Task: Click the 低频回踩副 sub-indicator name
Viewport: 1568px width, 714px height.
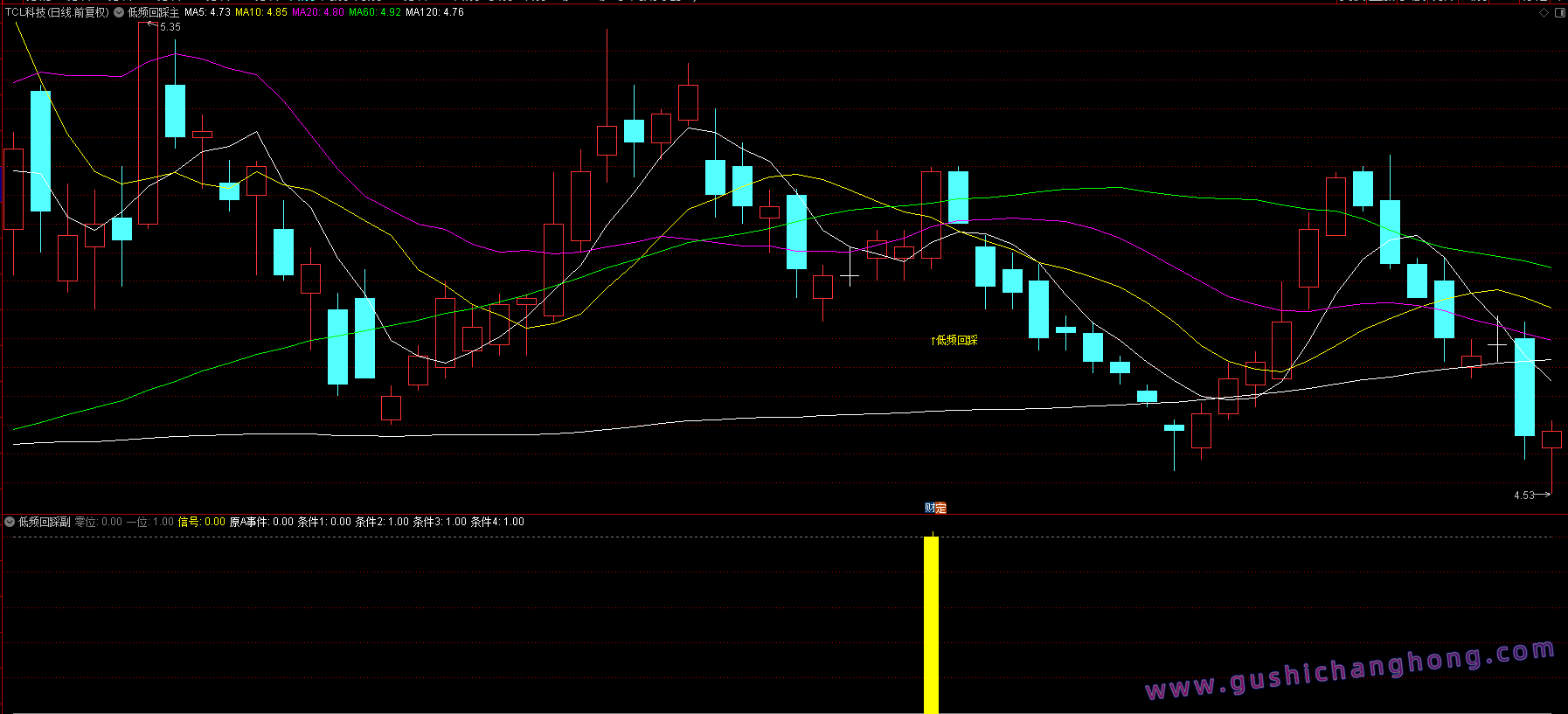Action: 45,522
